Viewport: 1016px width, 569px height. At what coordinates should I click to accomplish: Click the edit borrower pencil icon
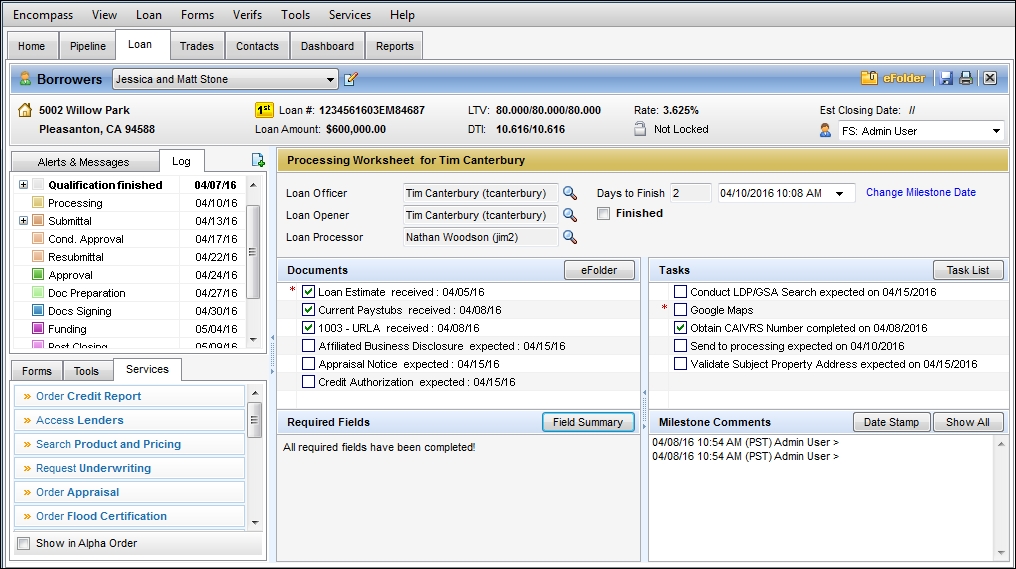coord(351,79)
